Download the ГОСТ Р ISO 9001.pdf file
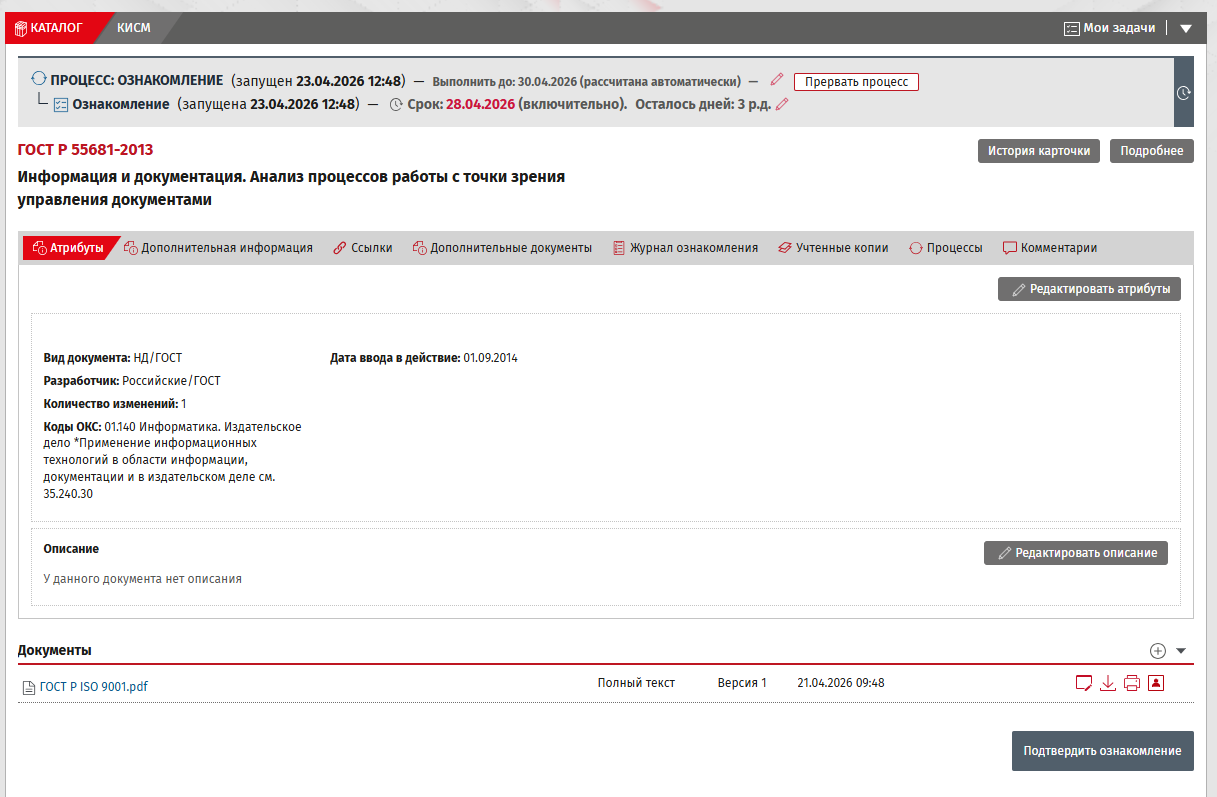Viewport: 1217px width, 797px height. [x=1107, y=684]
